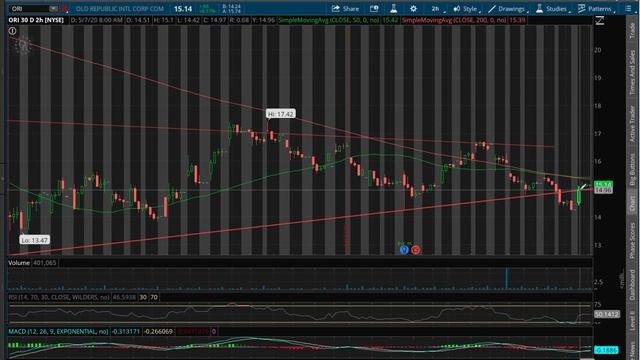Open the Style dropdown
Viewport: 640px width, 360px height.
(x=466, y=9)
